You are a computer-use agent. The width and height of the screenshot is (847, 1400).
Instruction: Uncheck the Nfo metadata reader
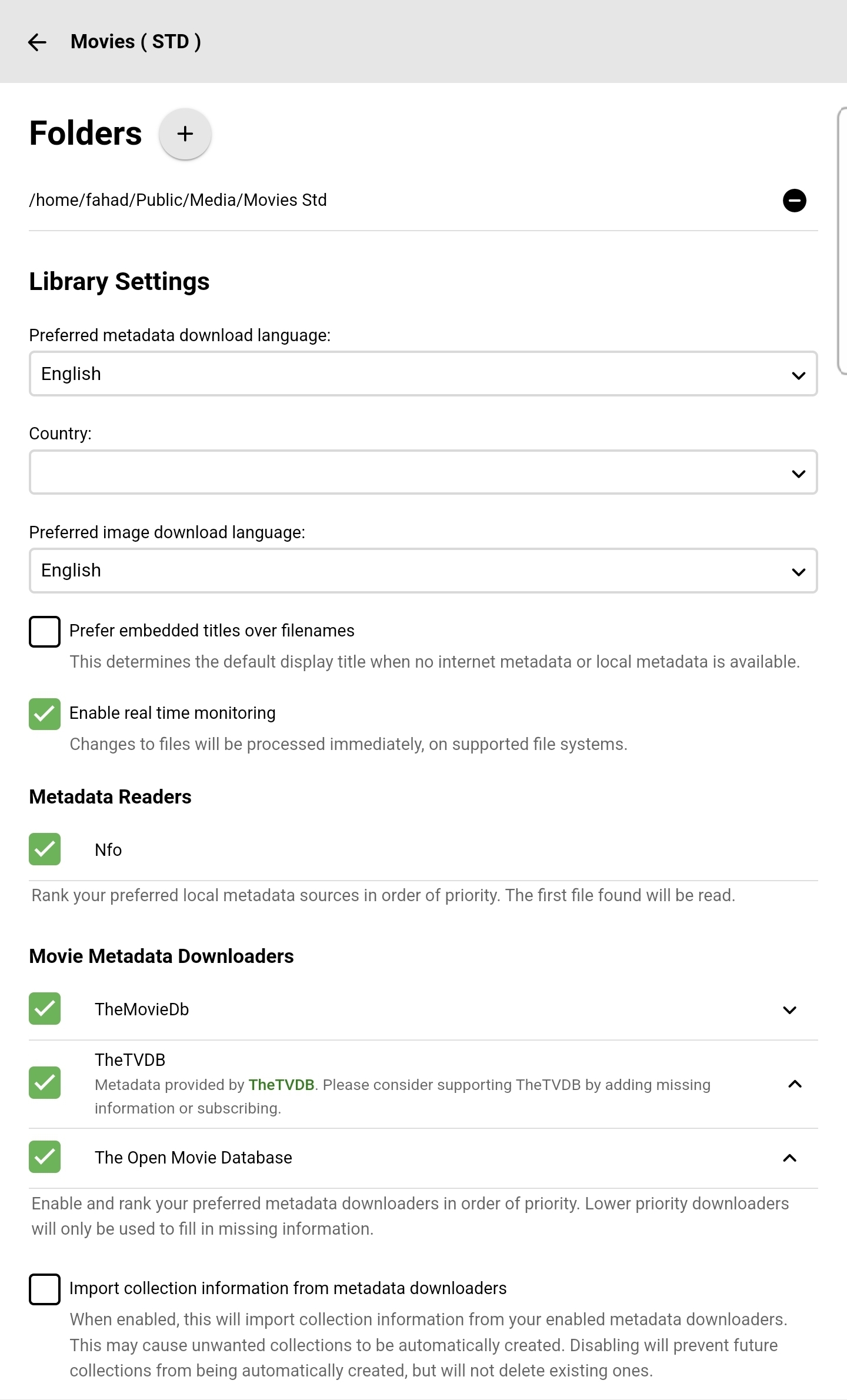click(45, 849)
